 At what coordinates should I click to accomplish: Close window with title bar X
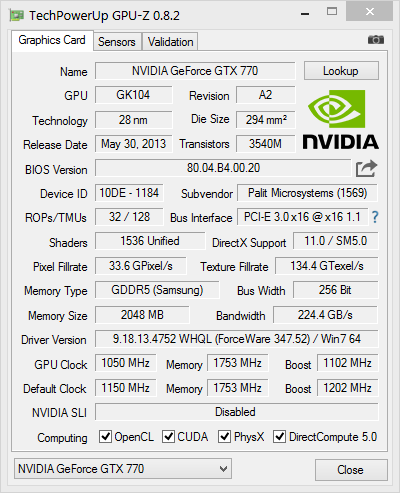coord(369,12)
